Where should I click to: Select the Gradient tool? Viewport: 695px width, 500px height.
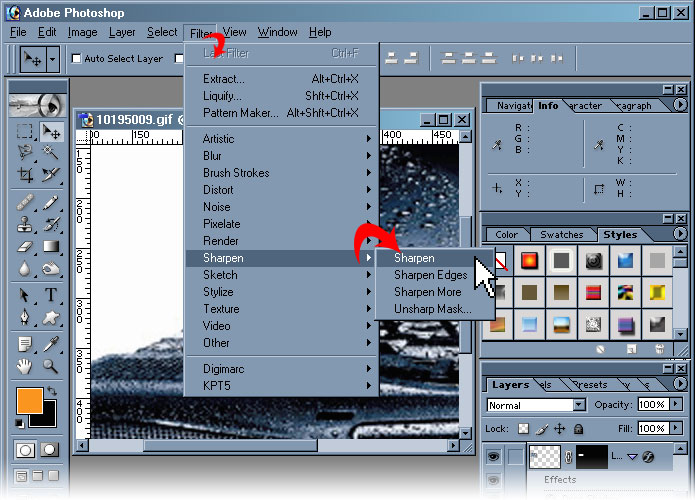51,246
